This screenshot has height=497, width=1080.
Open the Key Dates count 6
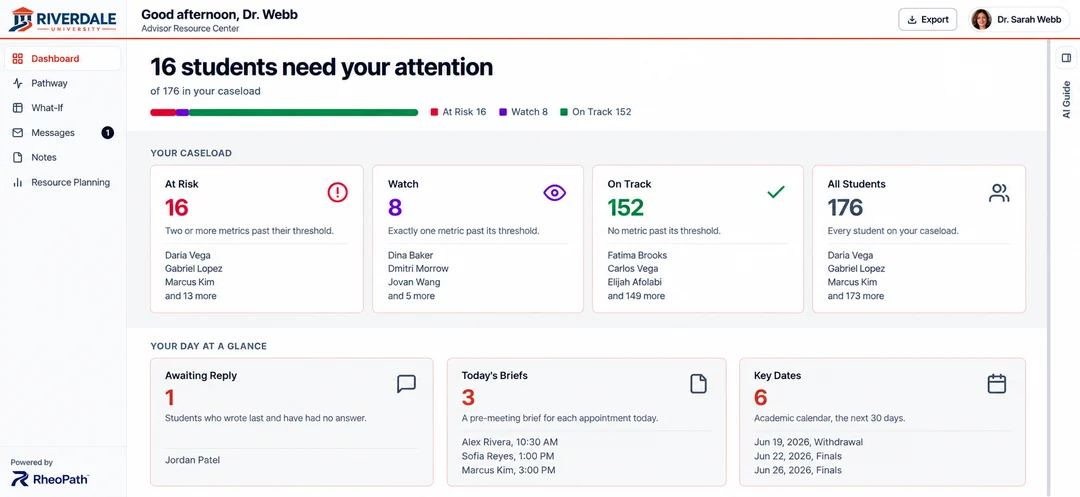pyautogui.click(x=760, y=398)
